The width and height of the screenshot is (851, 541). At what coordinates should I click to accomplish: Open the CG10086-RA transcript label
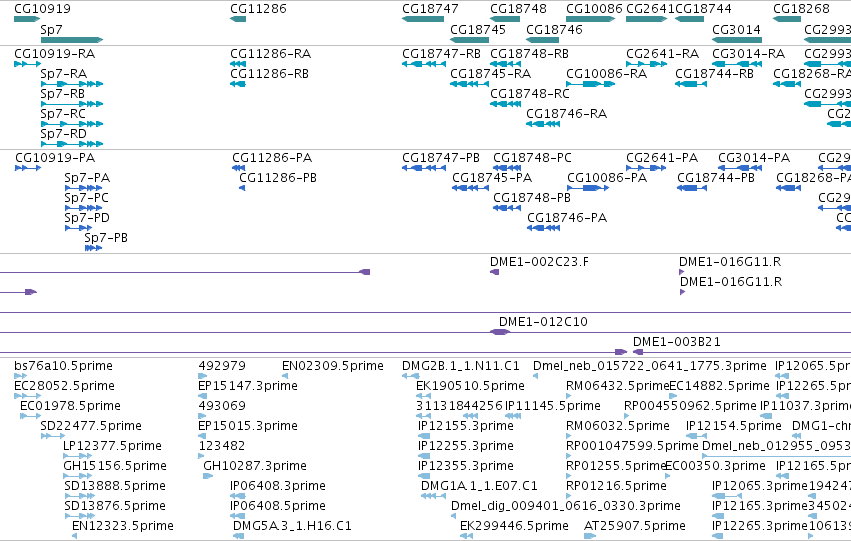coord(606,74)
